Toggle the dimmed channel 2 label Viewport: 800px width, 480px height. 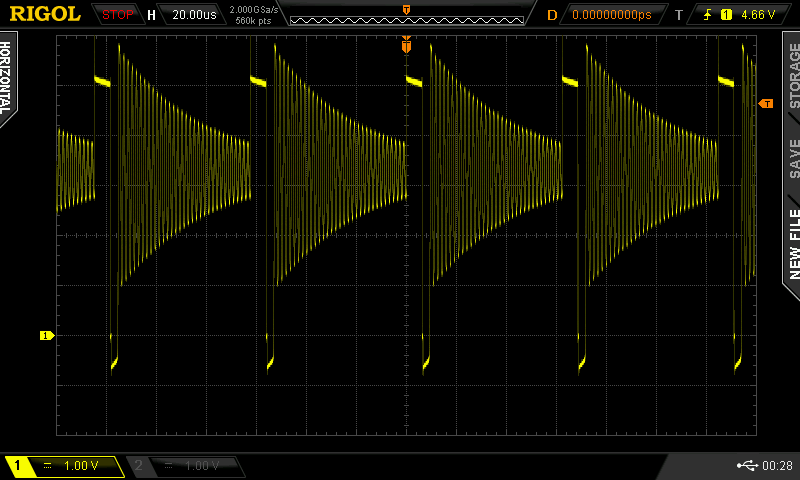coord(138,465)
